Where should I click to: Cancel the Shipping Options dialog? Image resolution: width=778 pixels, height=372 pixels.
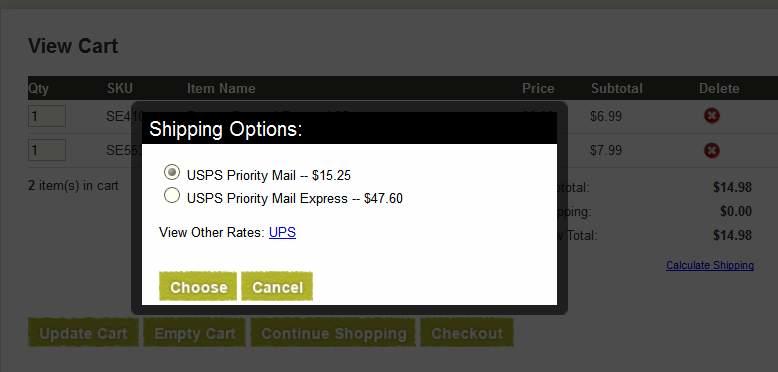(x=277, y=287)
